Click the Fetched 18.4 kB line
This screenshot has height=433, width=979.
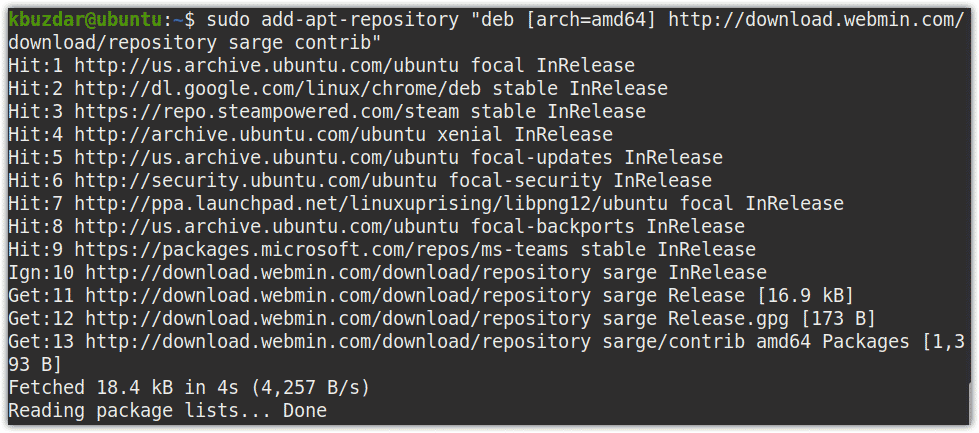(x=189, y=387)
